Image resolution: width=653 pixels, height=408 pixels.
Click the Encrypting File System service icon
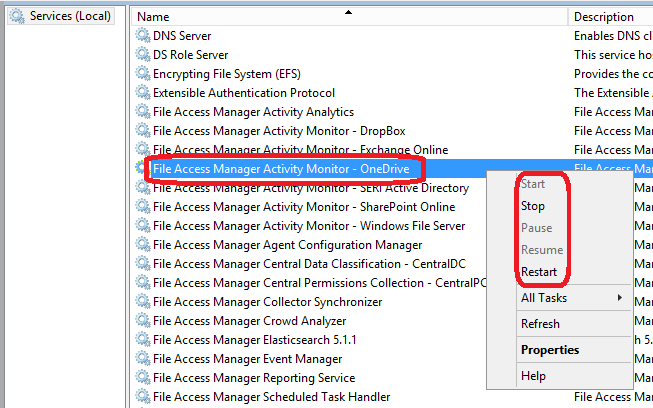(x=143, y=74)
